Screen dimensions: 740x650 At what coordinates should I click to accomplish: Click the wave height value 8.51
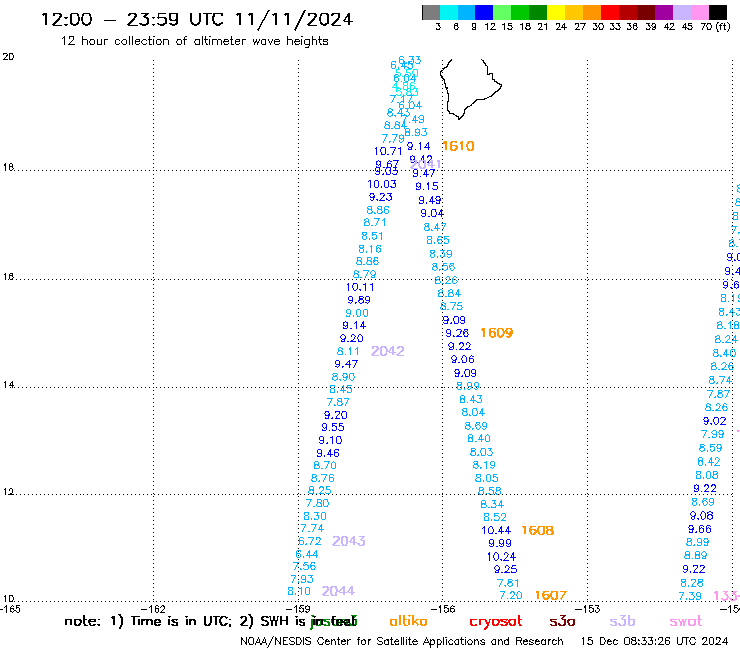pos(372,236)
